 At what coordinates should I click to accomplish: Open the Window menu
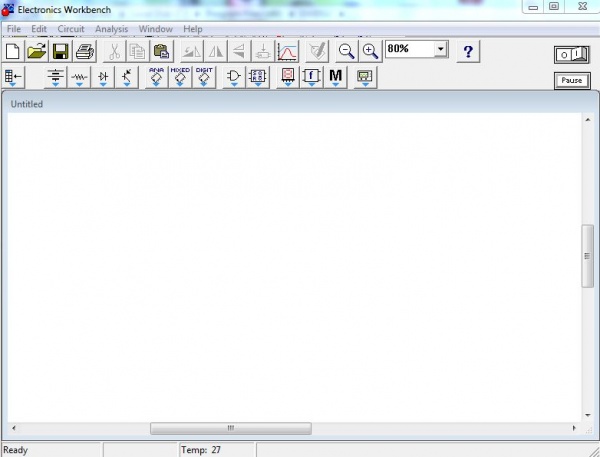coord(156,29)
